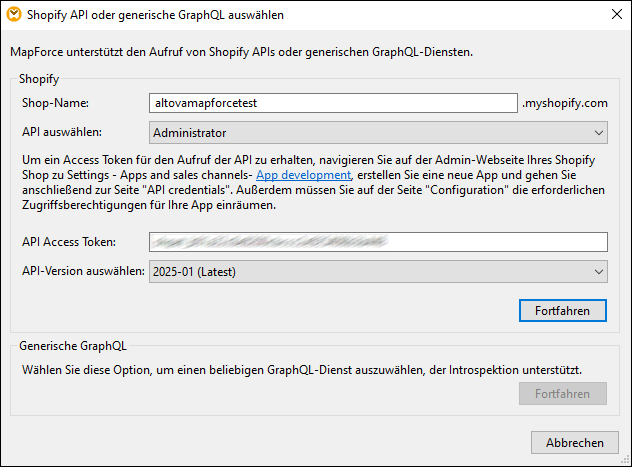Screen dimensions: 632x467
Task: Close the Shopify API selection dialog
Action: point(613,15)
